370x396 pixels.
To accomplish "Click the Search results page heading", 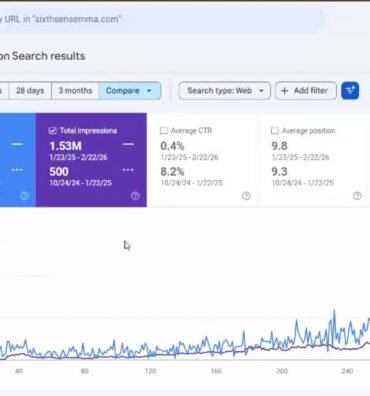I will pyautogui.click(x=43, y=56).
